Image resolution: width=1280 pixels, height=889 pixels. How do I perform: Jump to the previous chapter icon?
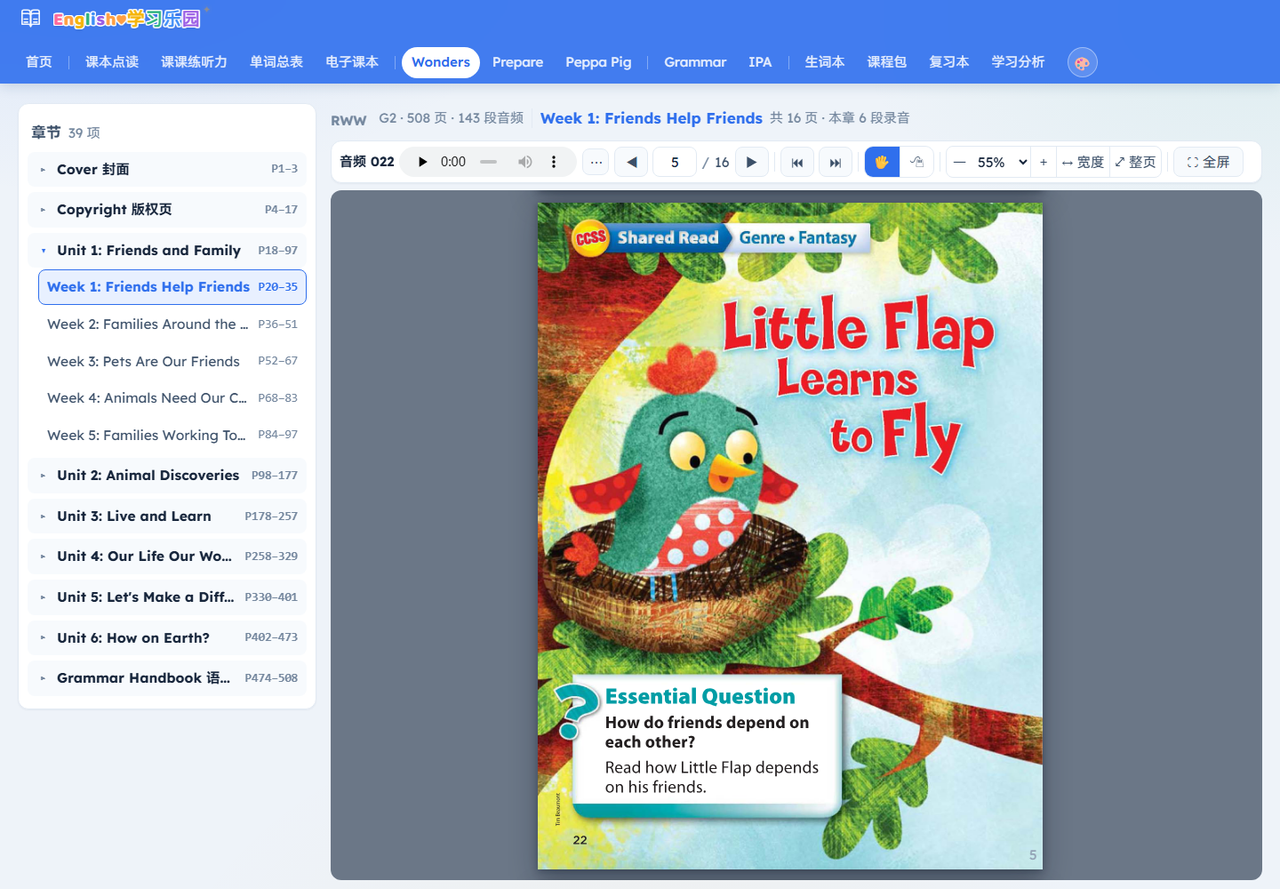(797, 162)
